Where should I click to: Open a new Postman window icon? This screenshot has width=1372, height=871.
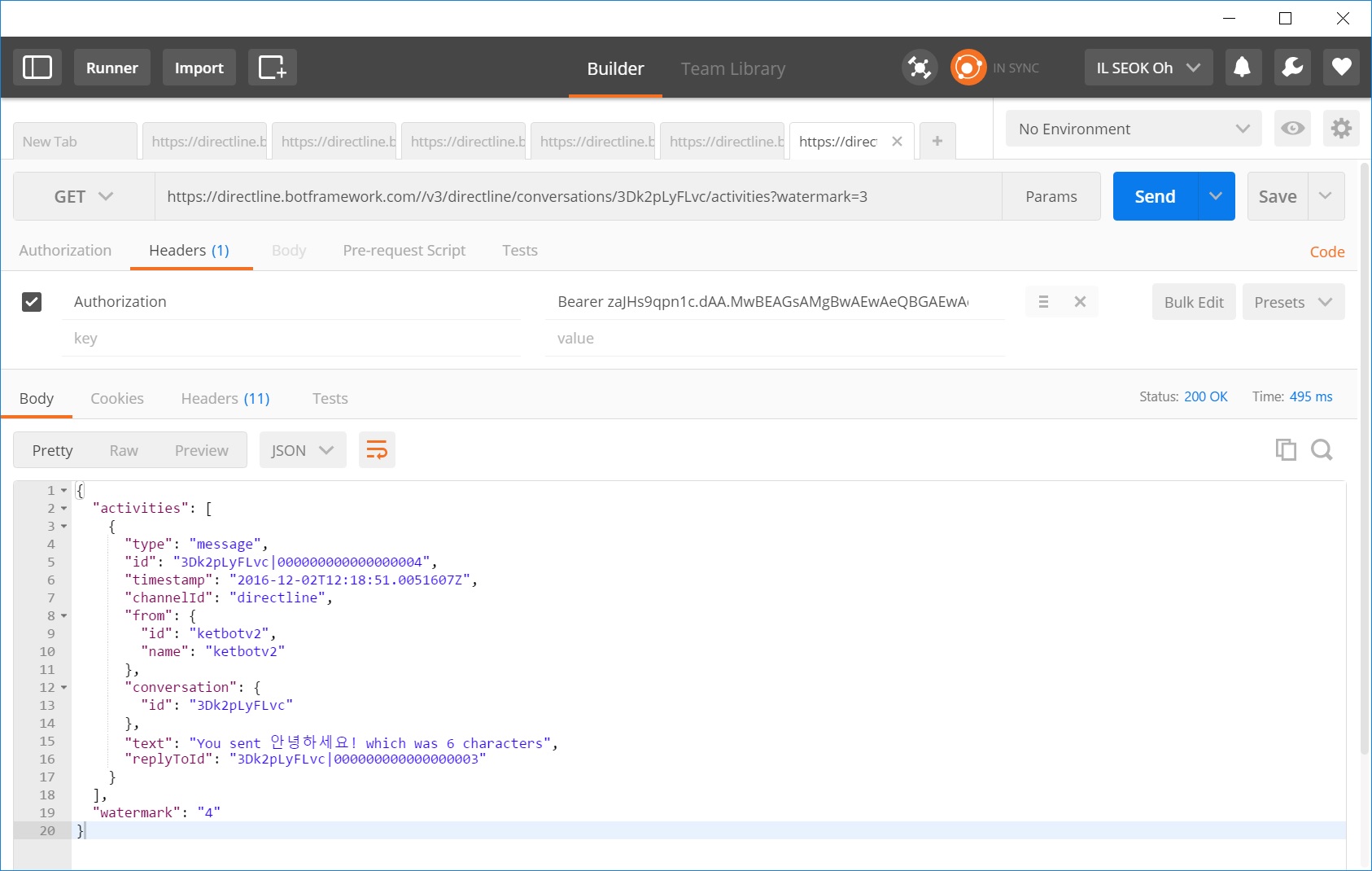[272, 68]
